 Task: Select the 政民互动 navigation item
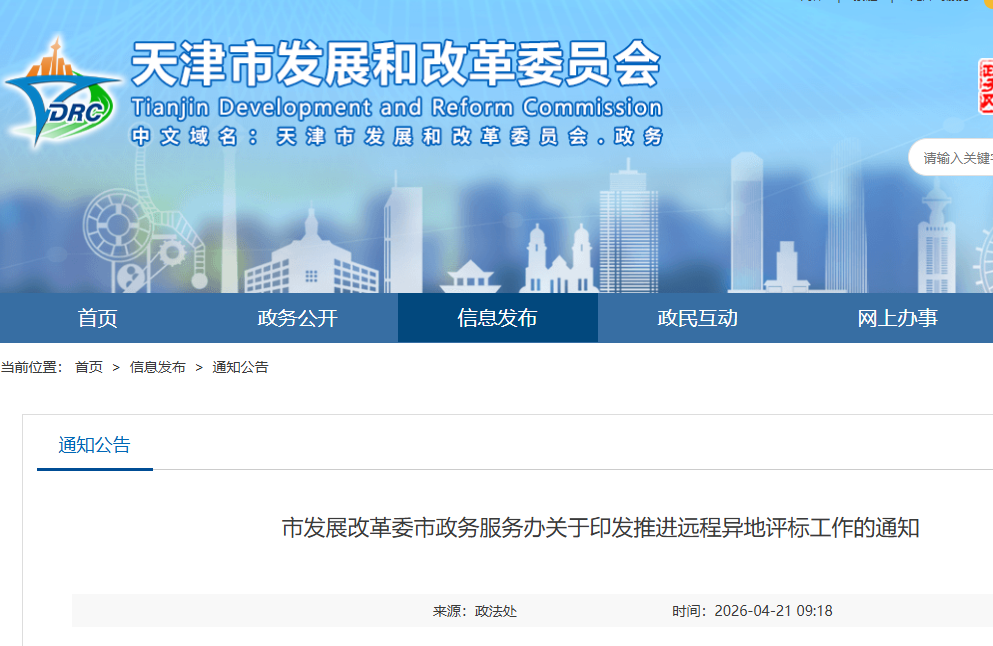coord(697,317)
